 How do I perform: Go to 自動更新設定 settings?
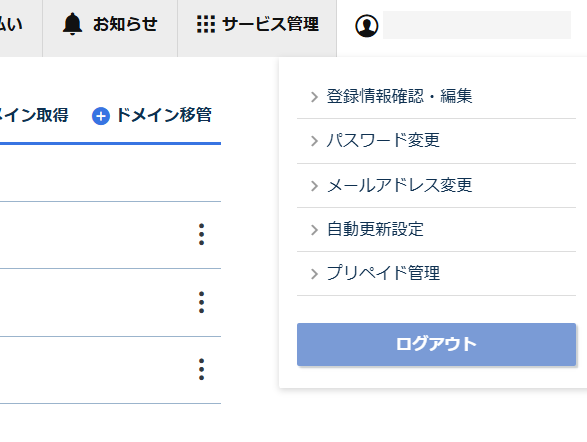[x=436, y=230]
